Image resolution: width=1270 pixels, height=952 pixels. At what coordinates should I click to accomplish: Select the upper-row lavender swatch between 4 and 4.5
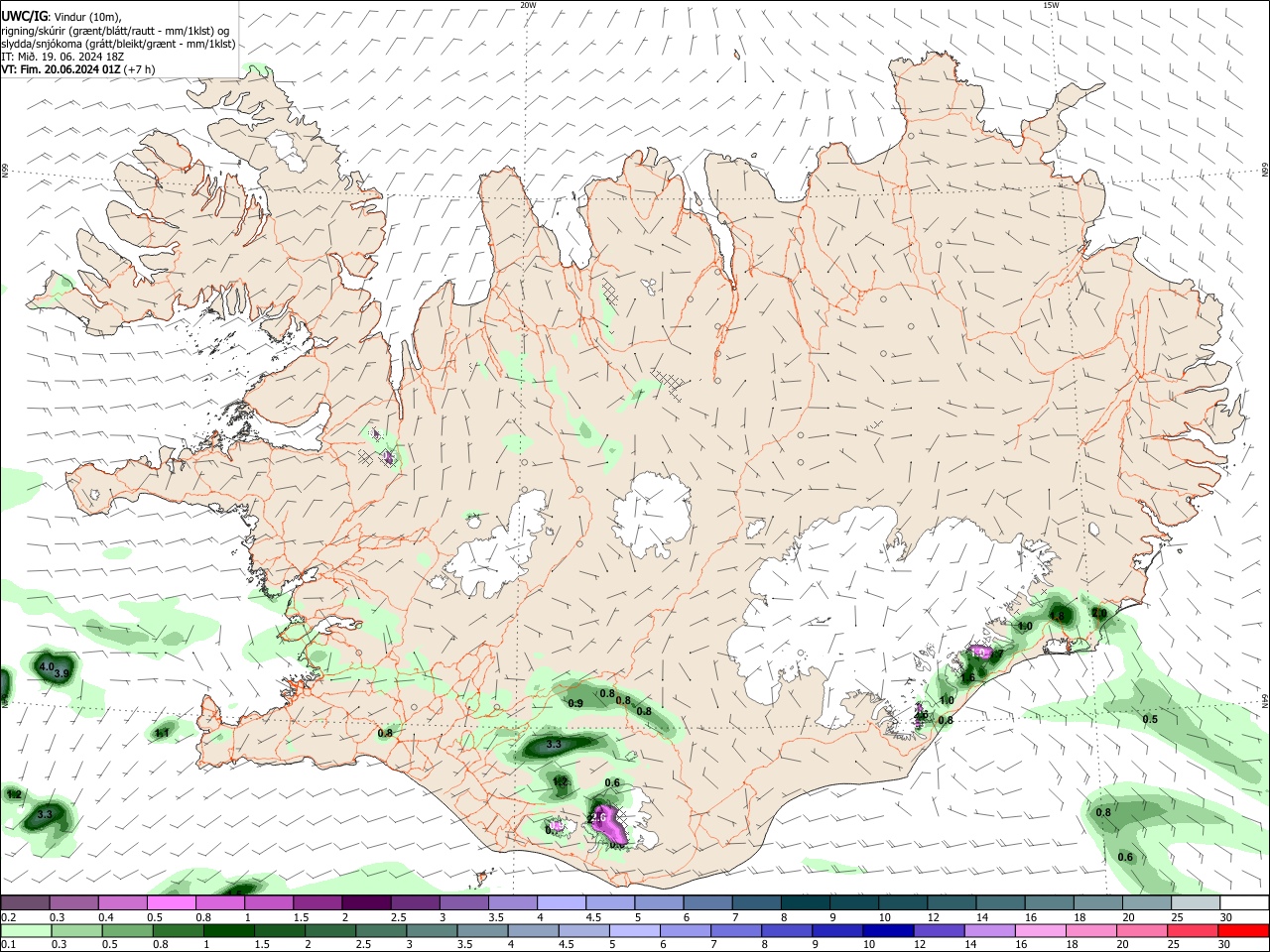point(562,903)
